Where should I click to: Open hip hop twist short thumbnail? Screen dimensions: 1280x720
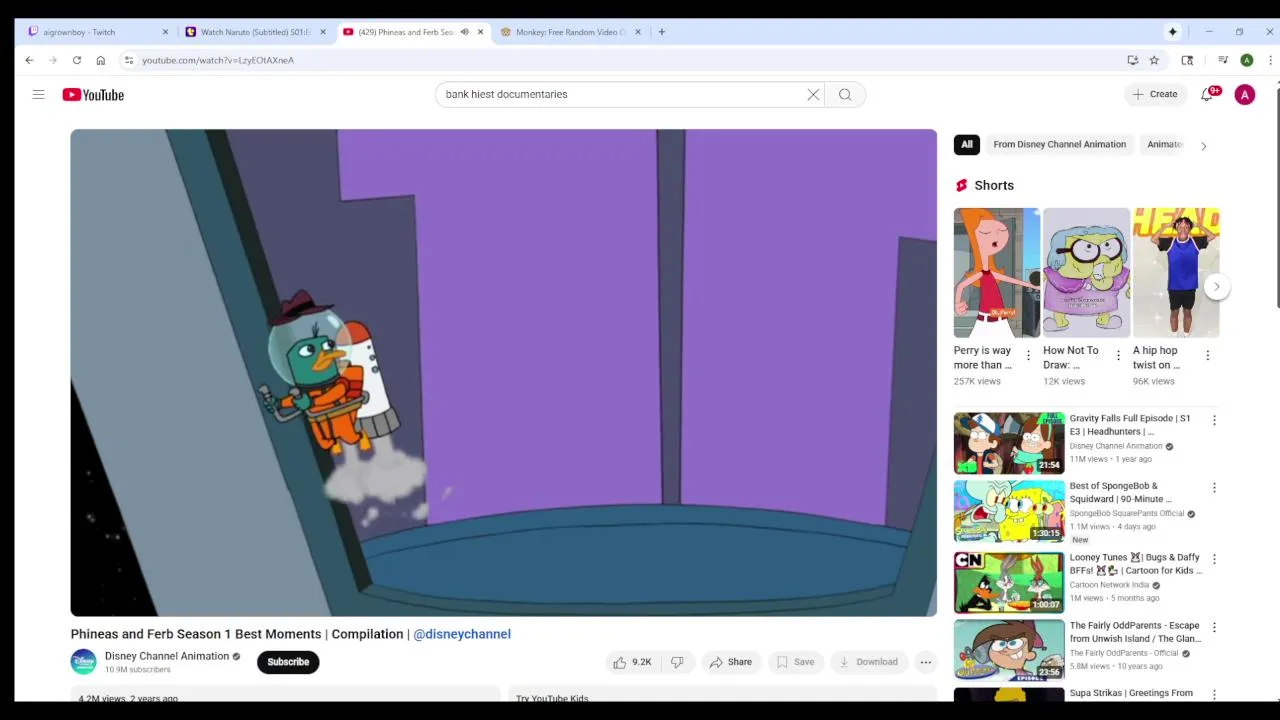(1176, 273)
